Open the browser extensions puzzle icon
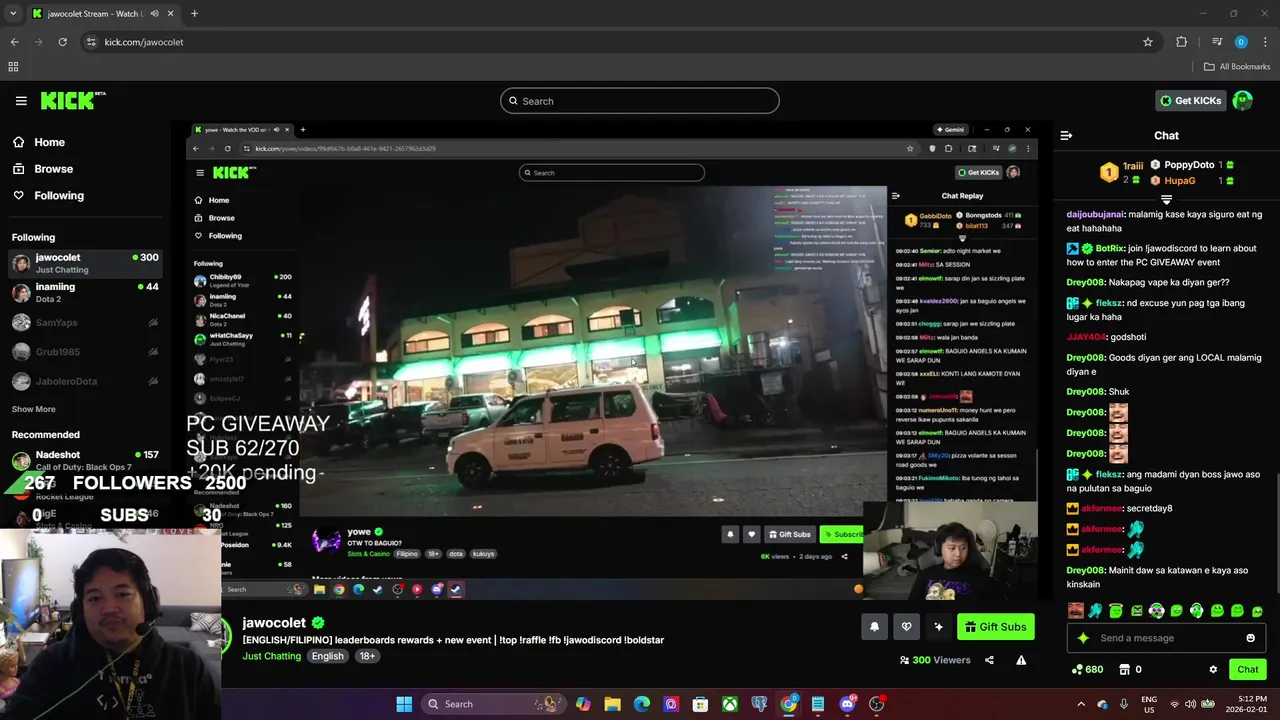This screenshot has height=720, width=1280. click(1182, 42)
